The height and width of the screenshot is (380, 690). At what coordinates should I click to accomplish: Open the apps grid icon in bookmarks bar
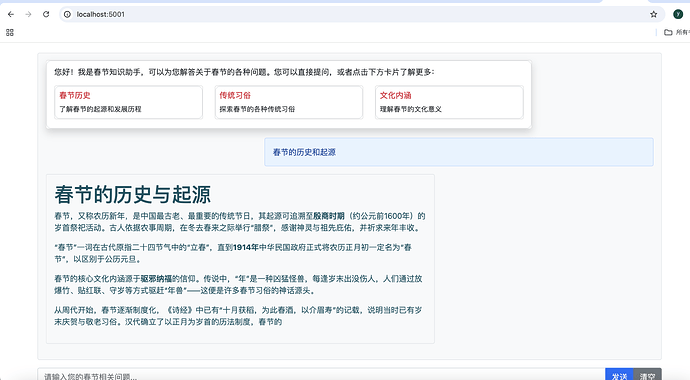(10, 33)
